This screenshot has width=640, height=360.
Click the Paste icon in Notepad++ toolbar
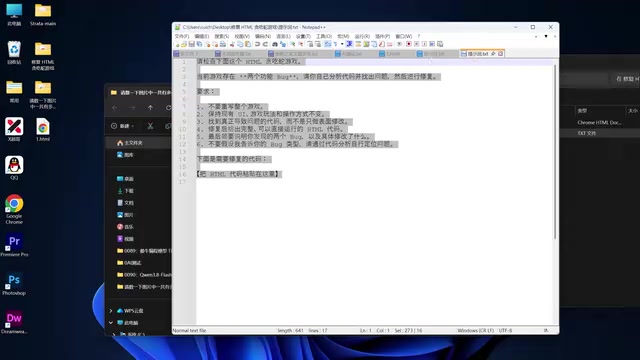[248, 44]
